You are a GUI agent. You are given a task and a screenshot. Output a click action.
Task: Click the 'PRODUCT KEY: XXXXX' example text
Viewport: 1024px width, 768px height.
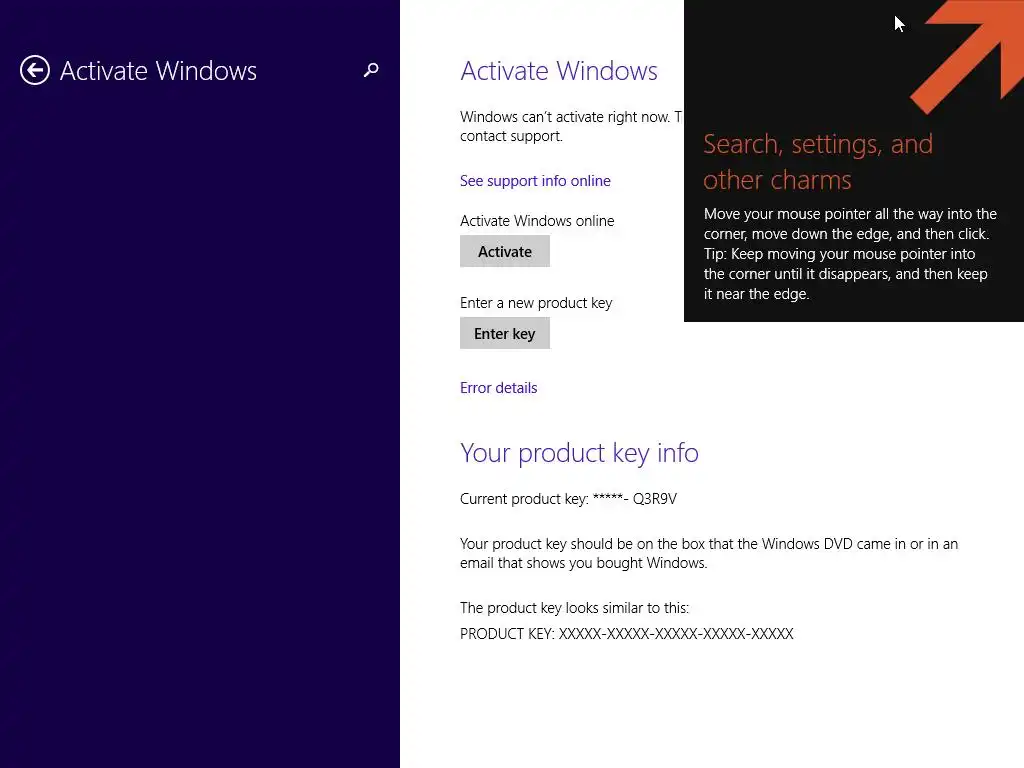[626, 633]
